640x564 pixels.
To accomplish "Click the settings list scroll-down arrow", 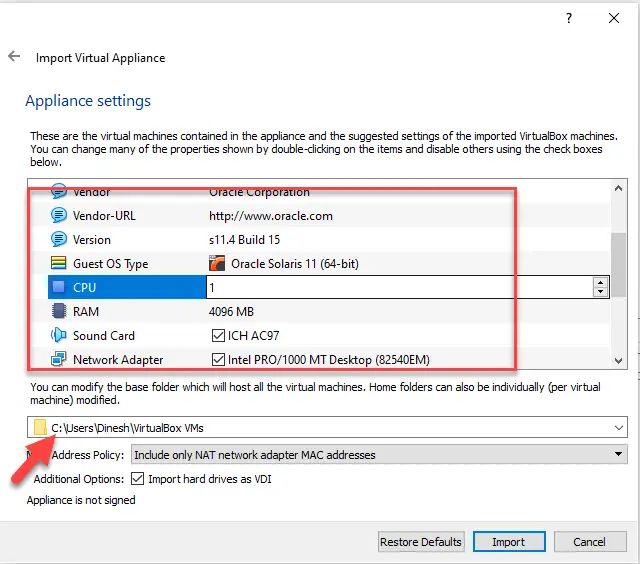I will click(618, 361).
